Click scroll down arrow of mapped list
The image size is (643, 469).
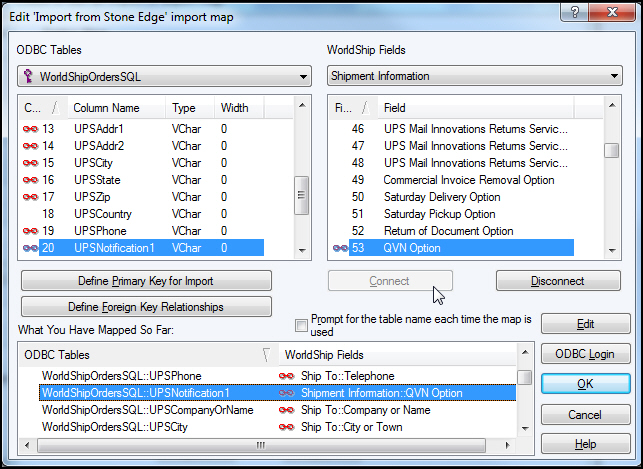pos(525,428)
